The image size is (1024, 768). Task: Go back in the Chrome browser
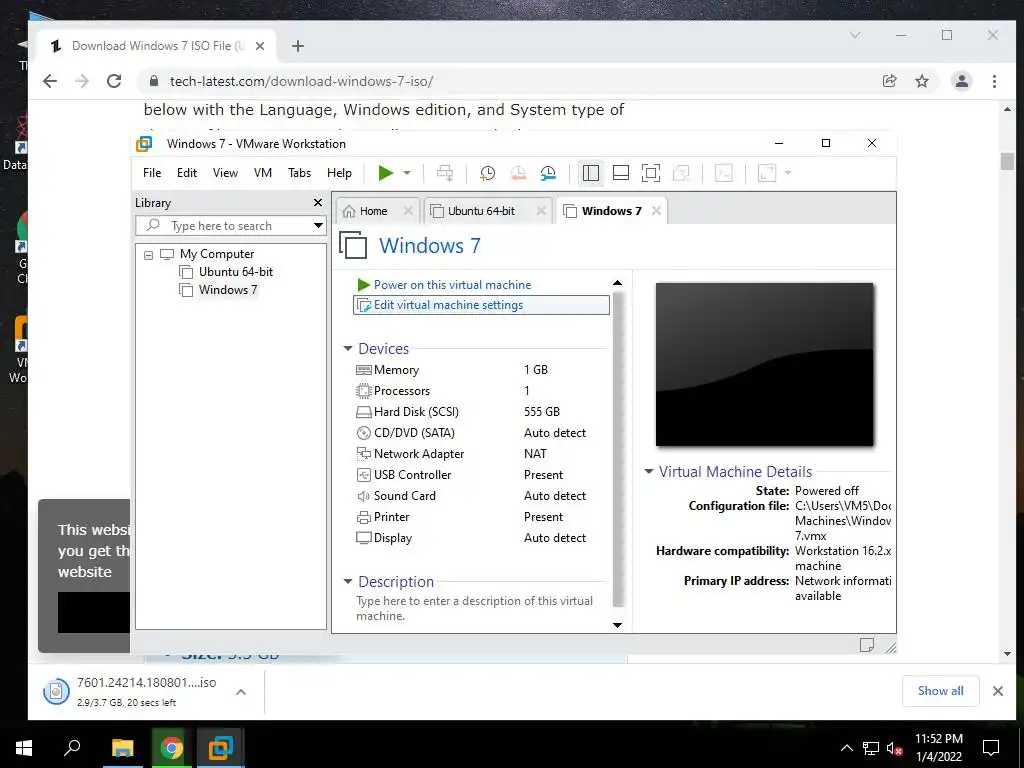coord(50,81)
